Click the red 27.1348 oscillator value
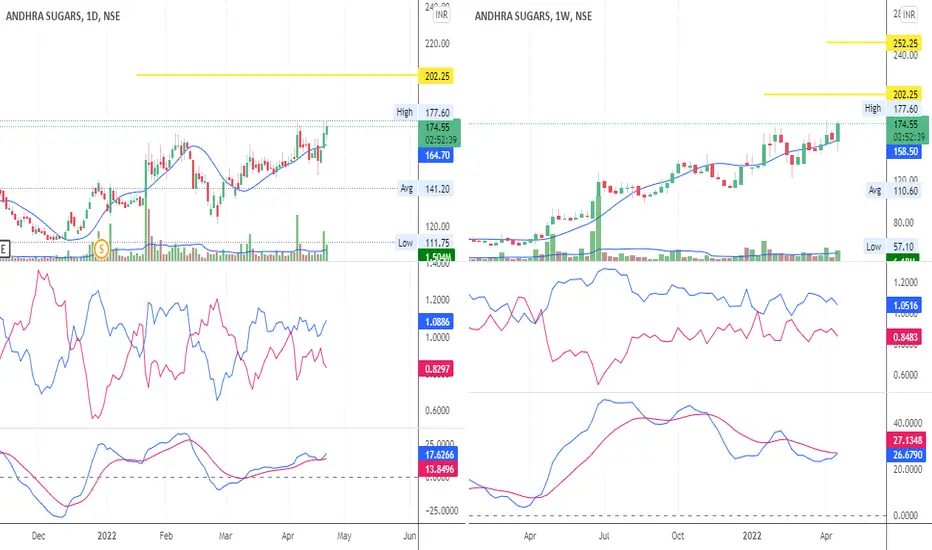Screen dimensions: 932x550 tap(906, 440)
